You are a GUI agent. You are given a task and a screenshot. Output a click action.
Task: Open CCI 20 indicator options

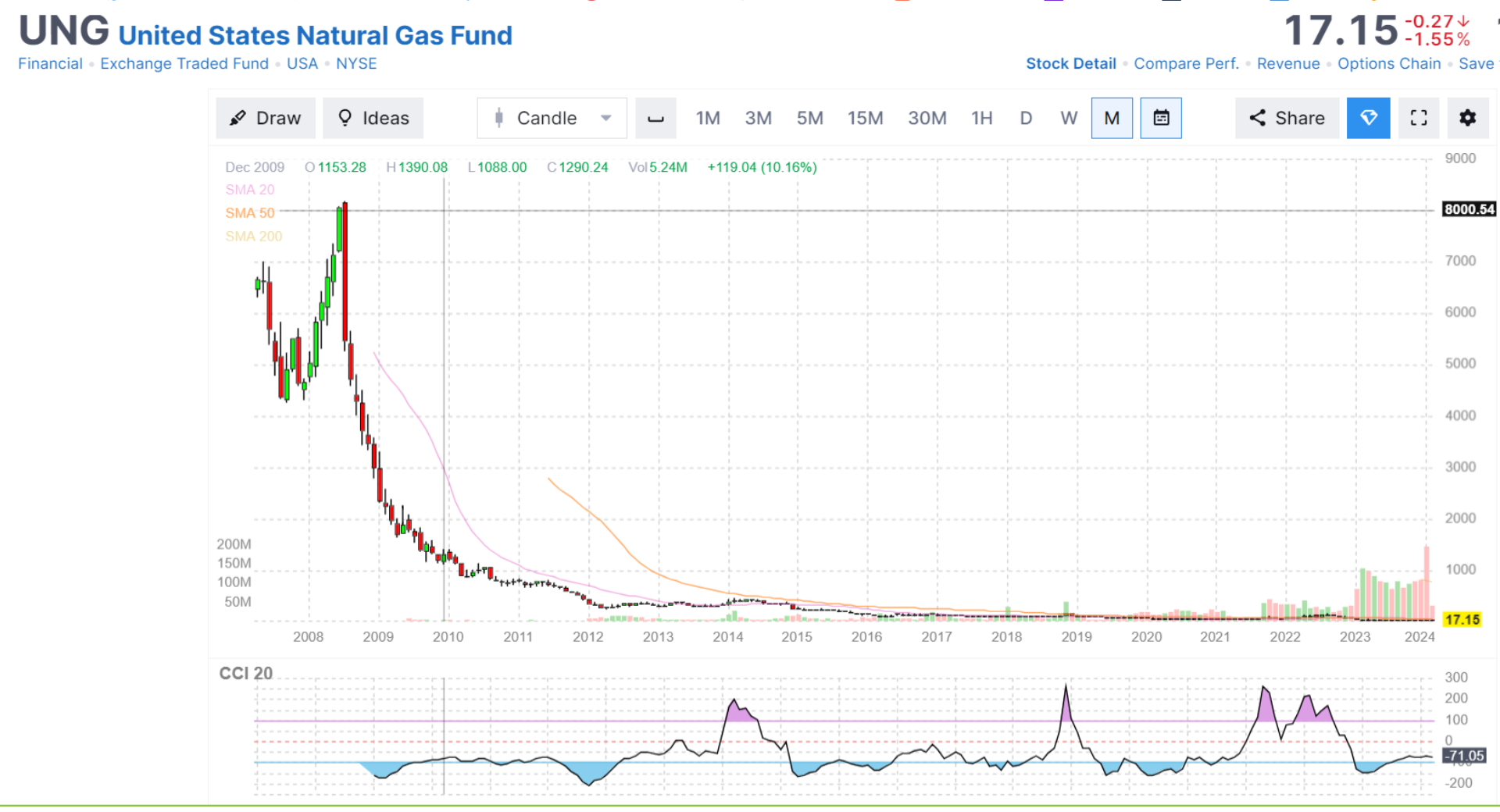pyautogui.click(x=245, y=673)
